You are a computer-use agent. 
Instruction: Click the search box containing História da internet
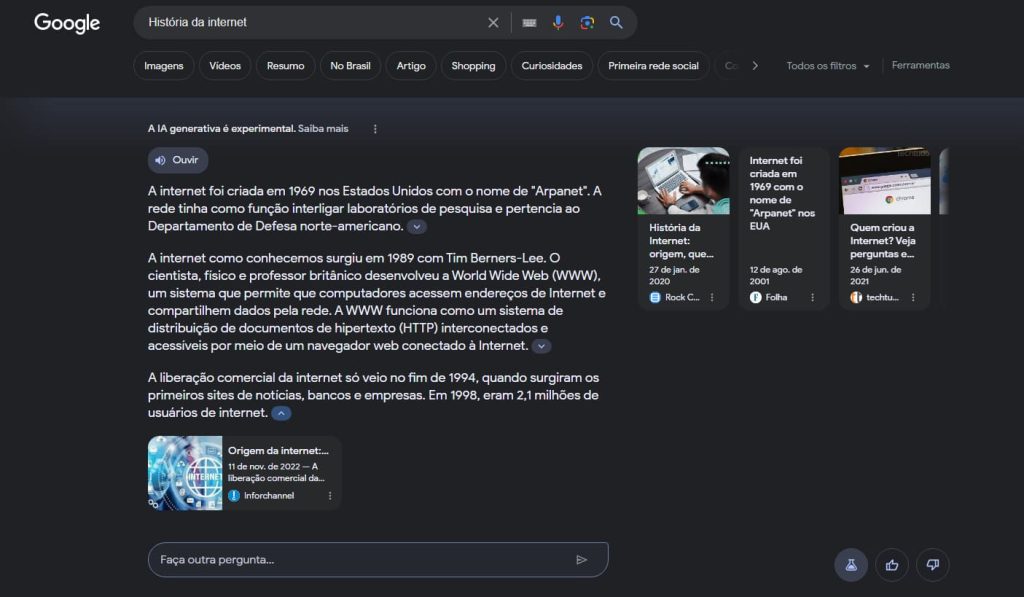[x=385, y=23]
